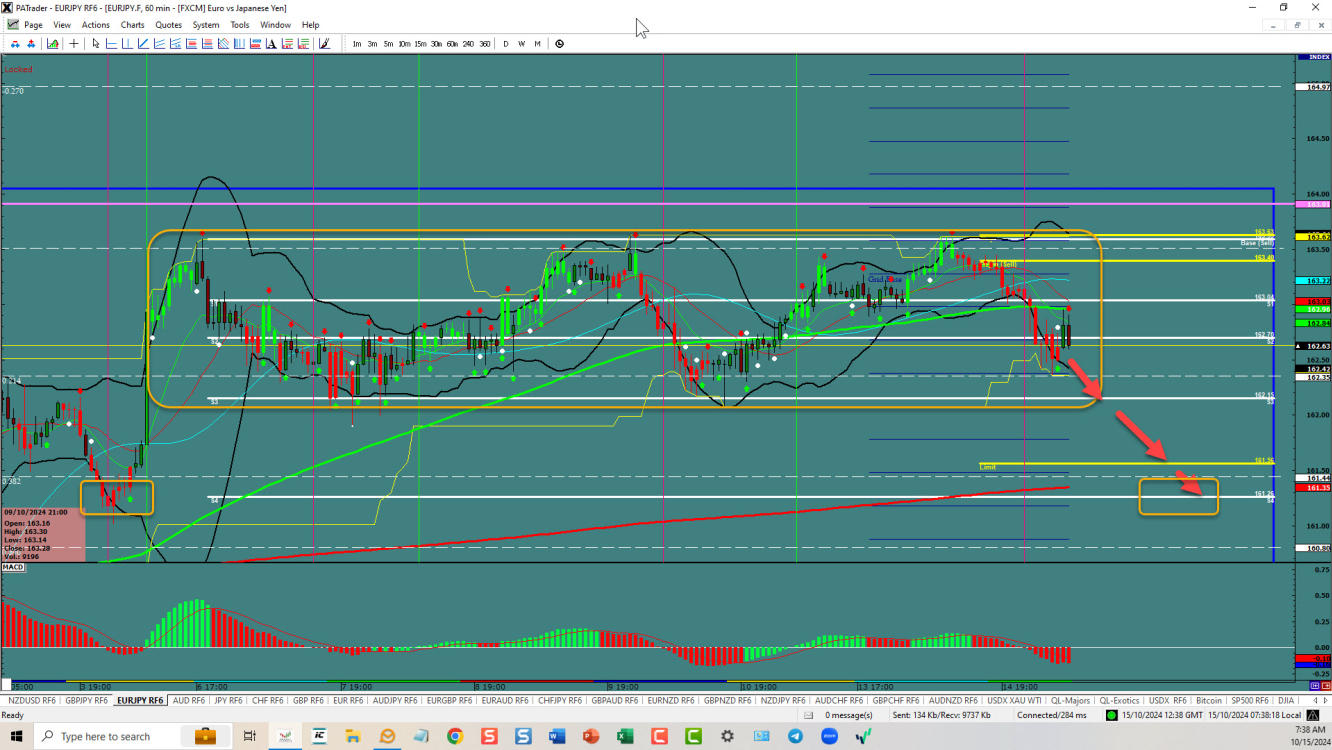Select the Daily 'D' timeframe
Viewport: 1332px width, 750px height.
tap(506, 44)
